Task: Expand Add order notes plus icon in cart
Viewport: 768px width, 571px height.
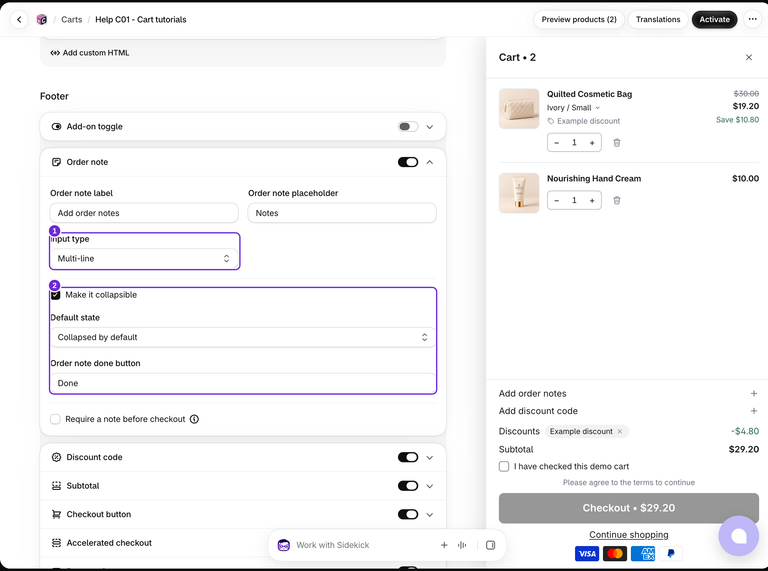Action: tap(753, 393)
